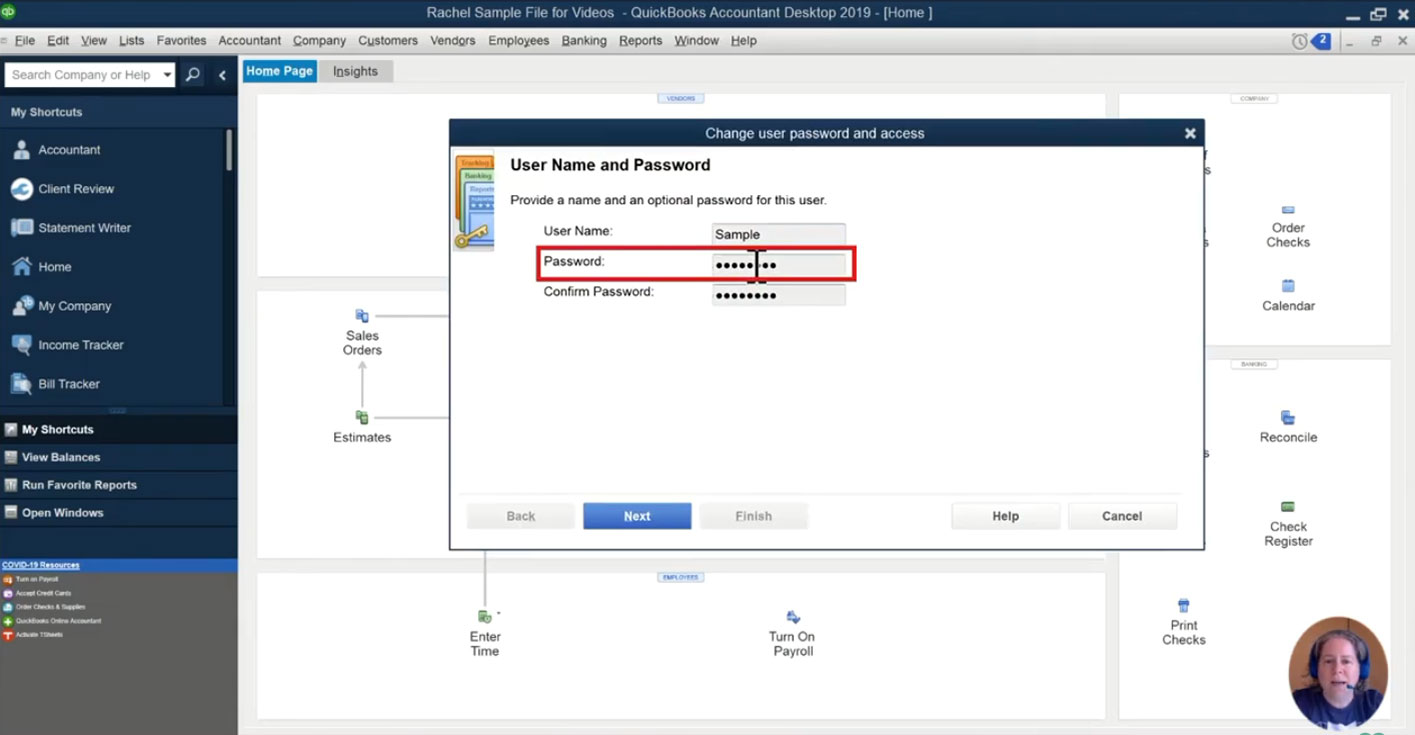The width and height of the screenshot is (1415, 735).
Task: Open the Check Register
Action: [x=1288, y=524]
